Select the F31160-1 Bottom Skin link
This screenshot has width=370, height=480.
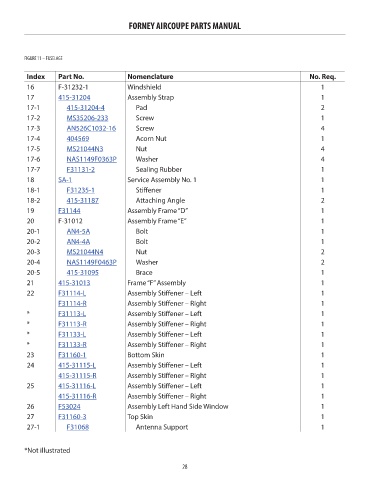pos(72,355)
